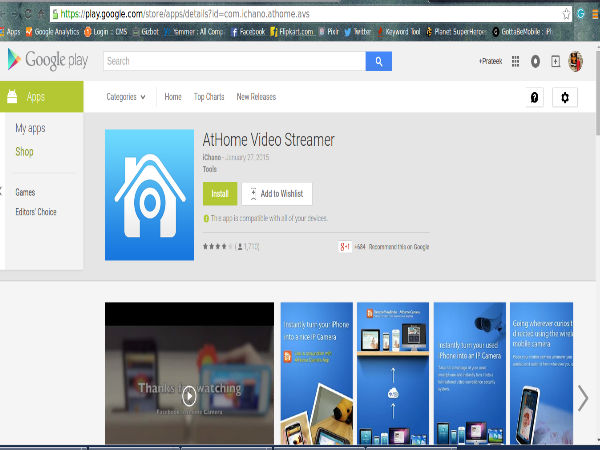
Task: Click the Google +1 recommend button
Action: pyautogui.click(x=344, y=246)
